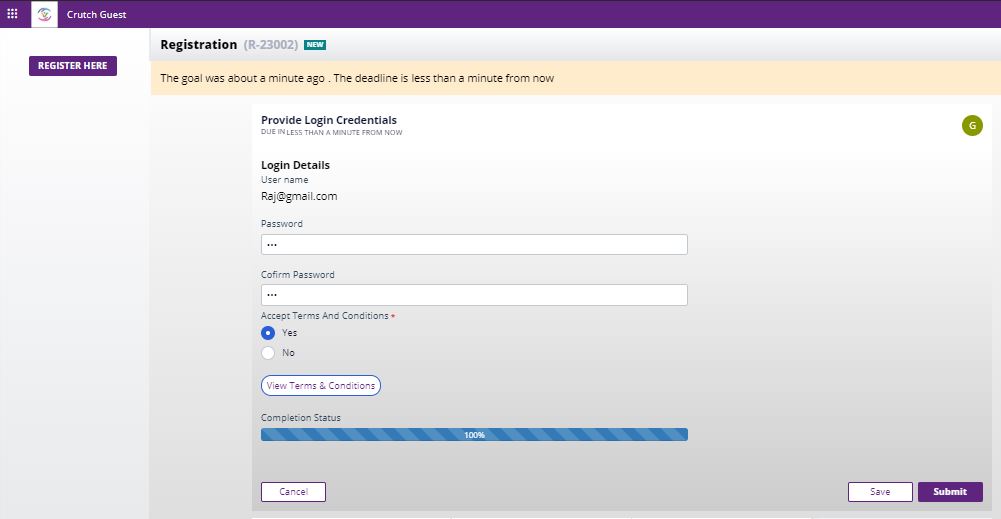
Task: Cancel the registration form
Action: pyautogui.click(x=294, y=492)
